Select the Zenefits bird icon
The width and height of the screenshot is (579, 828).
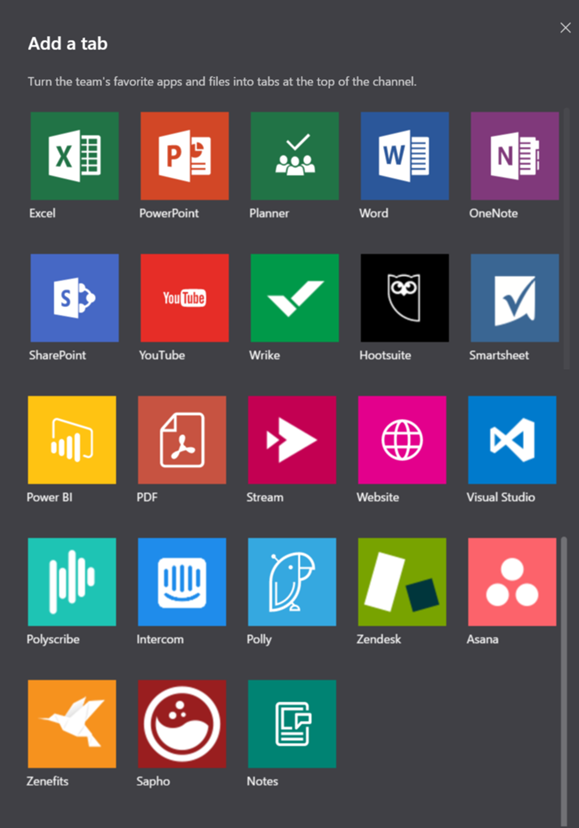point(72,724)
